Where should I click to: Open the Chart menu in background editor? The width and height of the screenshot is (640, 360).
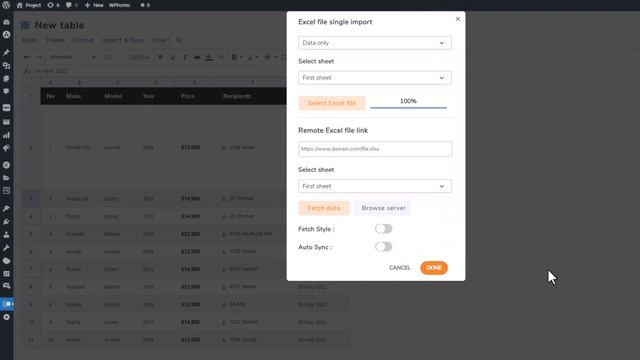coord(160,40)
